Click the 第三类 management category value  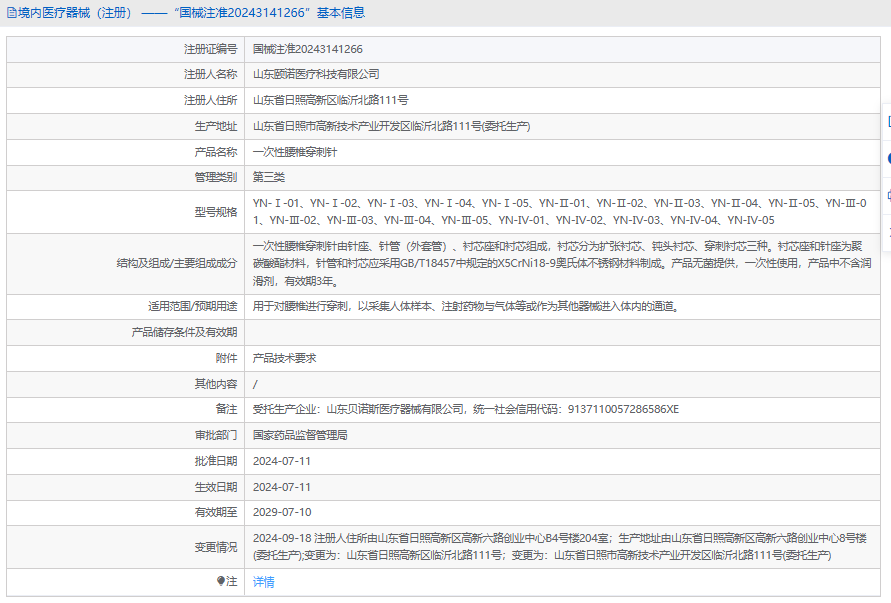[269, 177]
